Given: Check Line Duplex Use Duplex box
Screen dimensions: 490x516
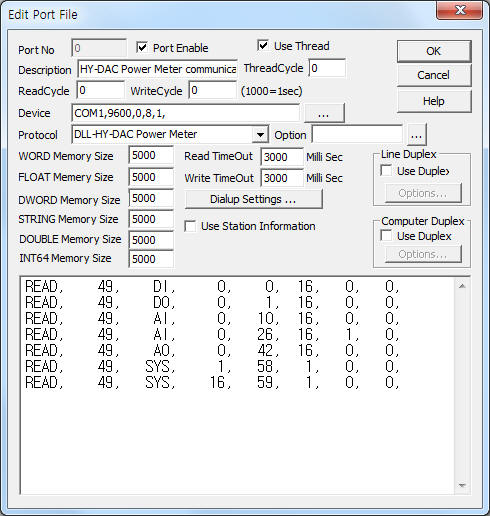Looking at the screenshot, I should (x=386, y=170).
